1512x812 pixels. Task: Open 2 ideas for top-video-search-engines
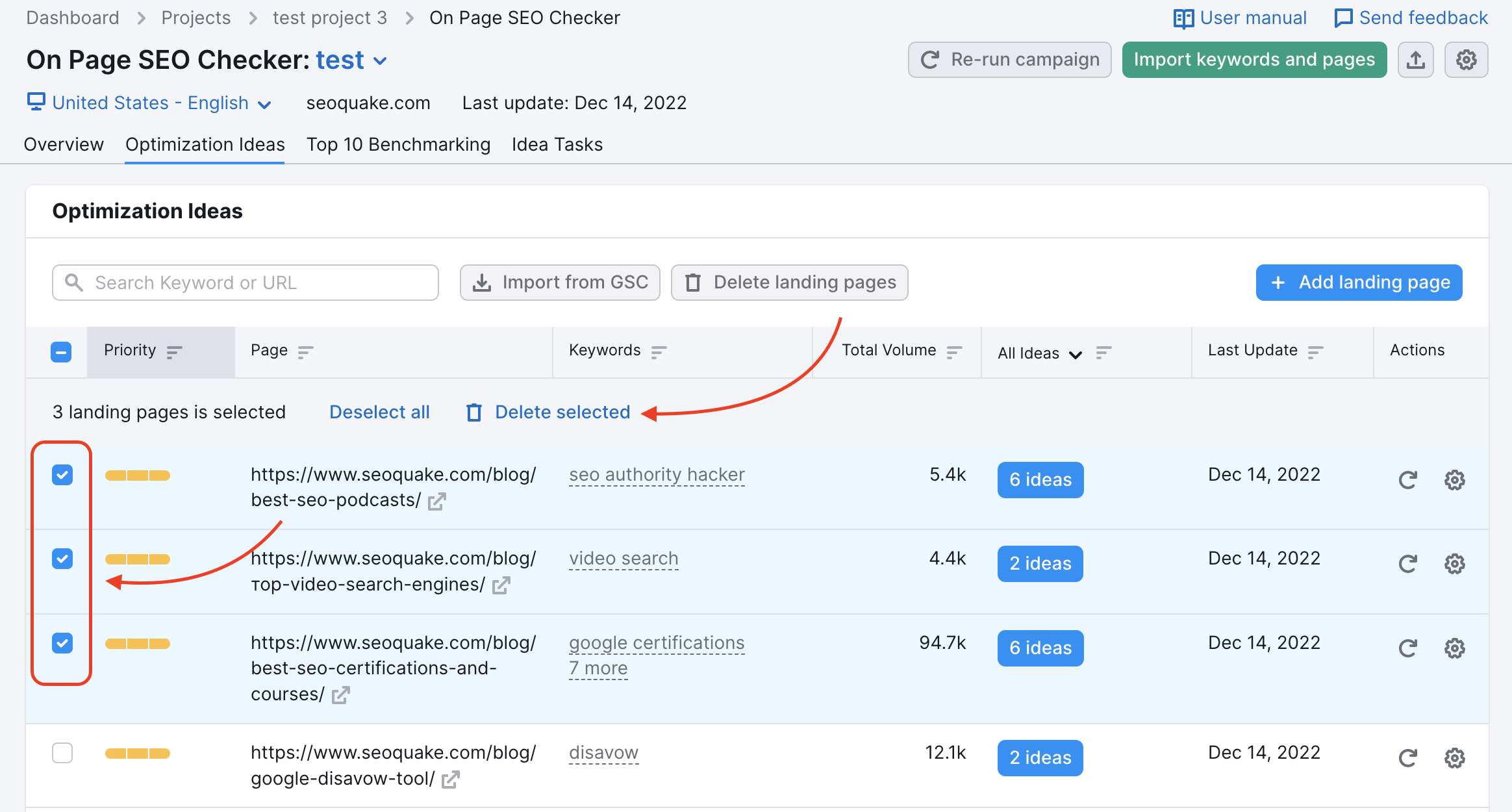(x=1040, y=564)
